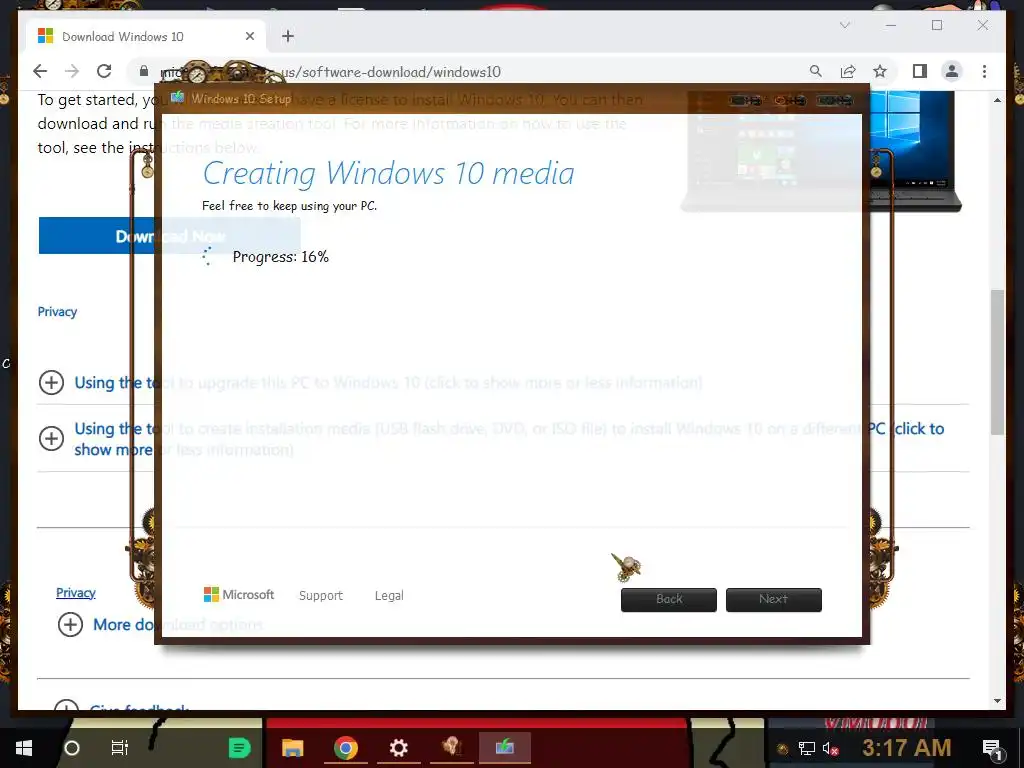Screen dimensions: 1024x768
Task: Click the address bar URL field
Action: (x=457, y=71)
